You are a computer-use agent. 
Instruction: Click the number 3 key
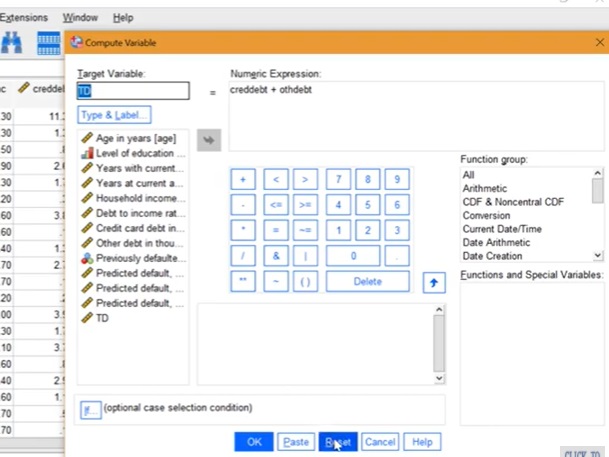397,230
